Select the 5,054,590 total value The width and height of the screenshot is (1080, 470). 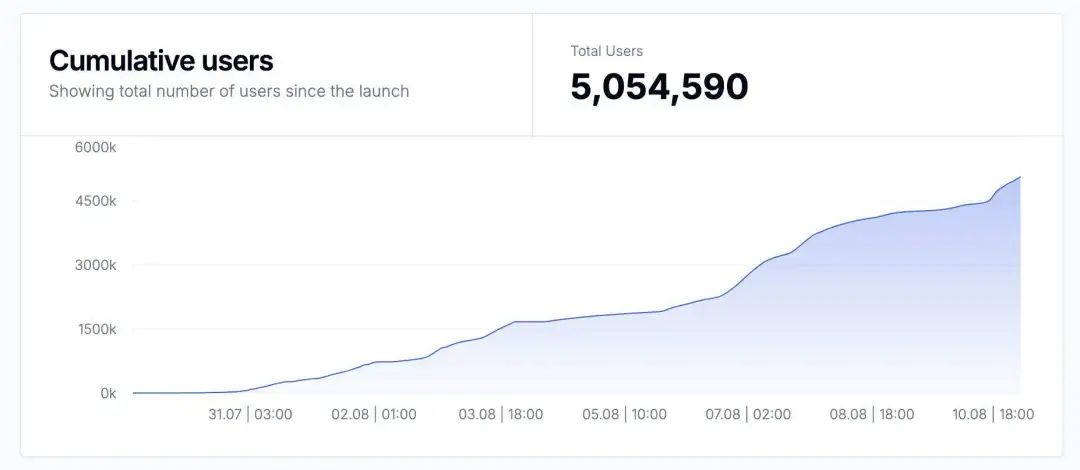point(659,88)
